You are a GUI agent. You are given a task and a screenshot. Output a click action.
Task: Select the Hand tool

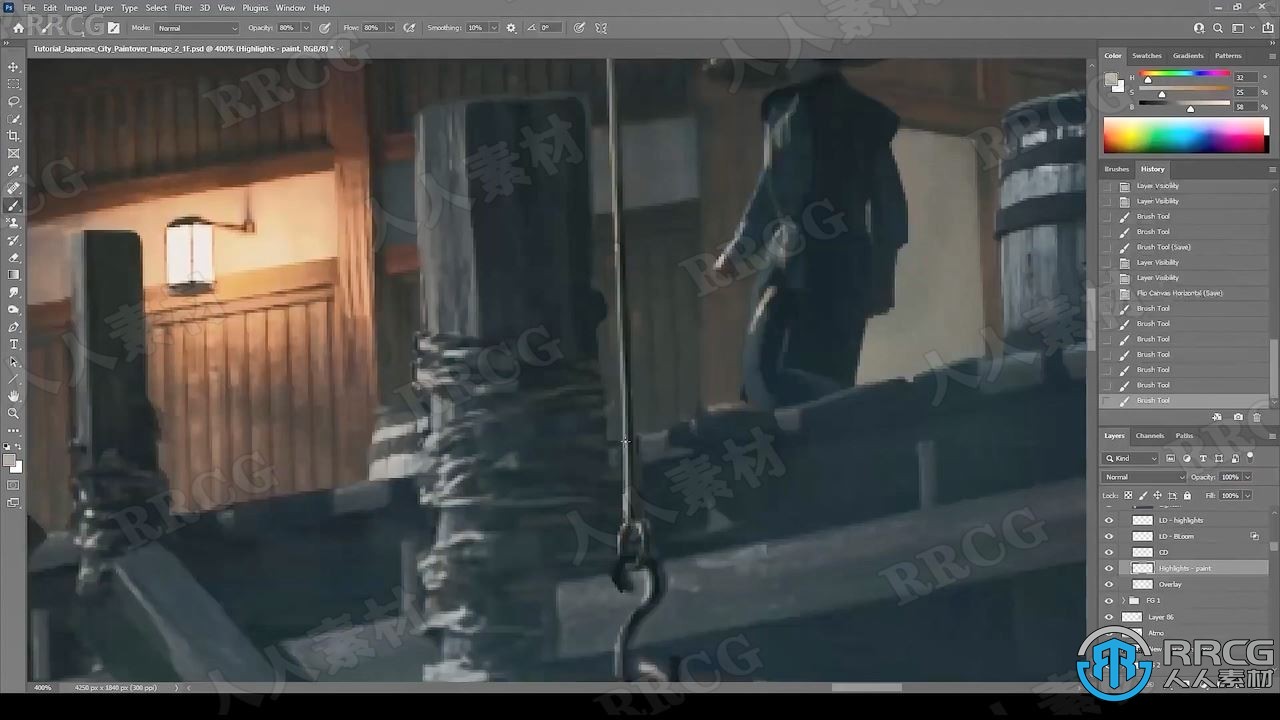pos(13,396)
